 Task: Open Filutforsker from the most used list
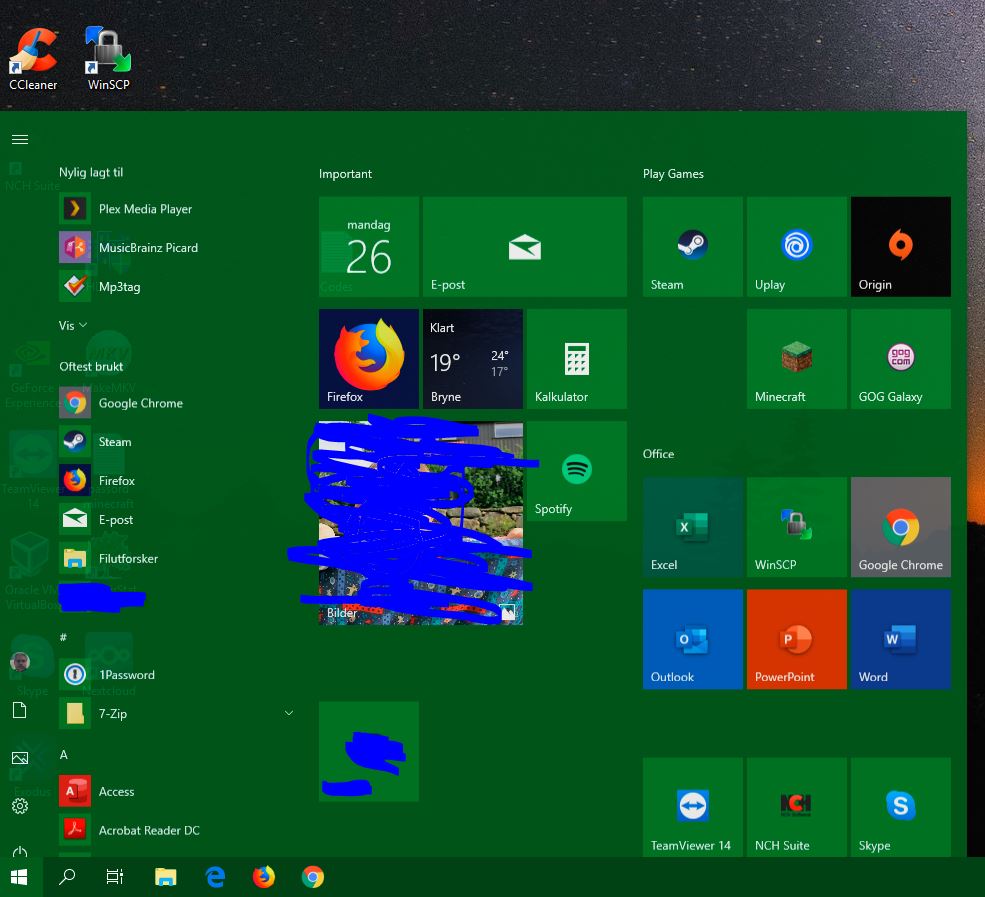point(176,558)
